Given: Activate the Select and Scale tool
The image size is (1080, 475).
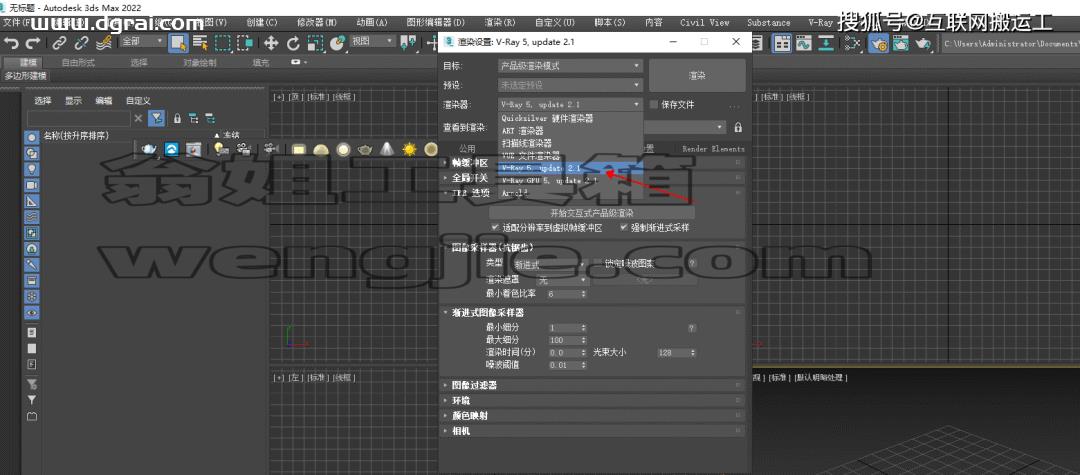Looking at the screenshot, I should click(315, 43).
